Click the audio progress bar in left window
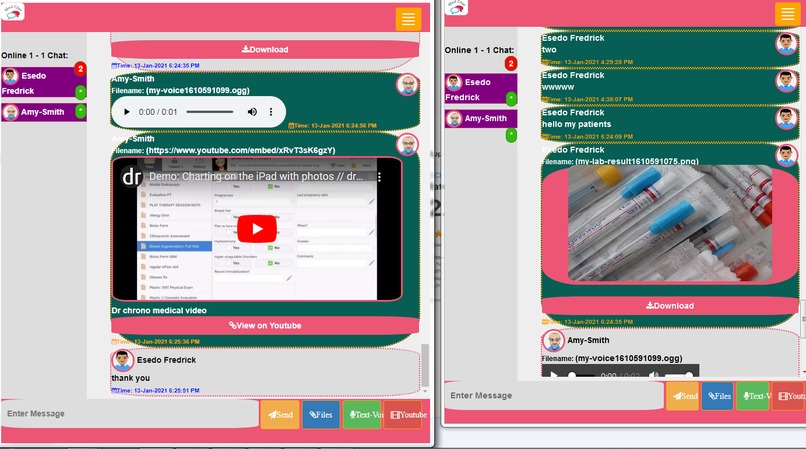The height and width of the screenshot is (449, 806). pyautogui.click(x=210, y=112)
